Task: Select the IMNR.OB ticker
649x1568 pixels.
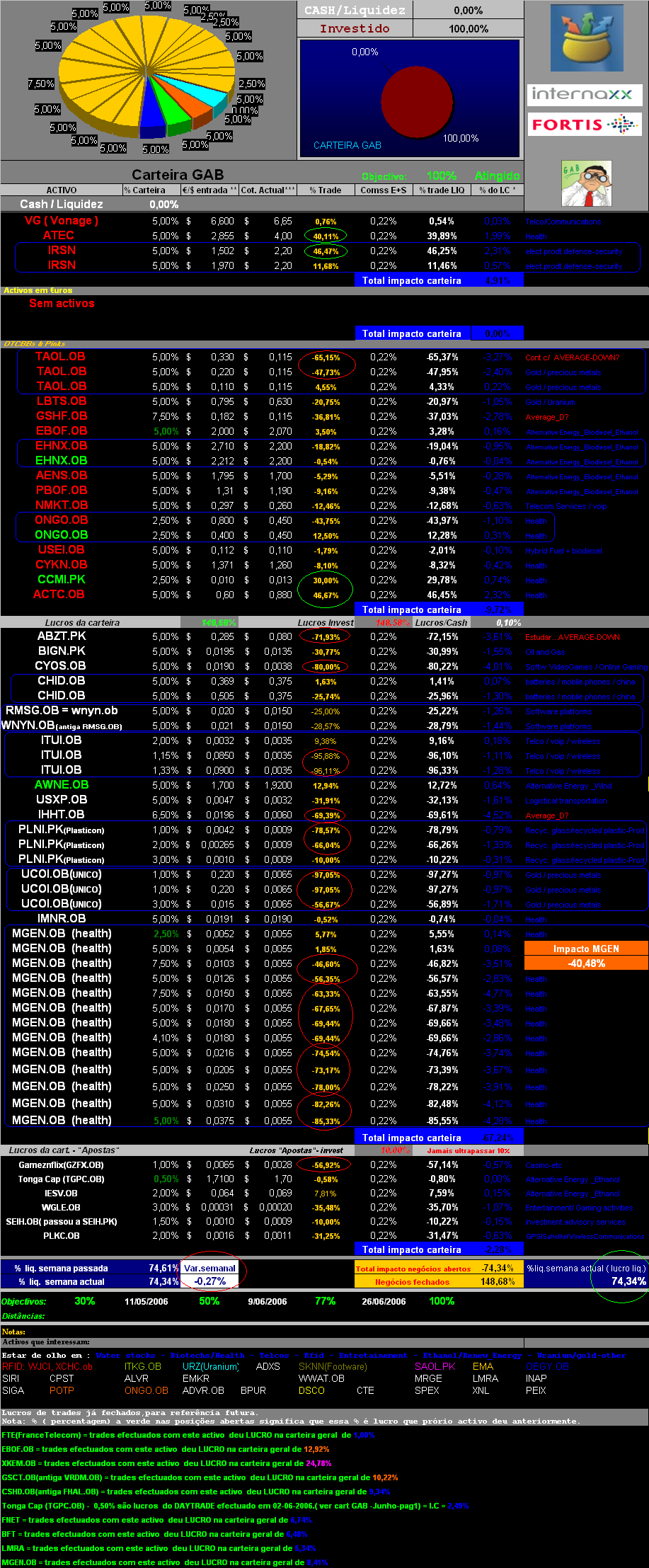Action: pyautogui.click(x=62, y=918)
